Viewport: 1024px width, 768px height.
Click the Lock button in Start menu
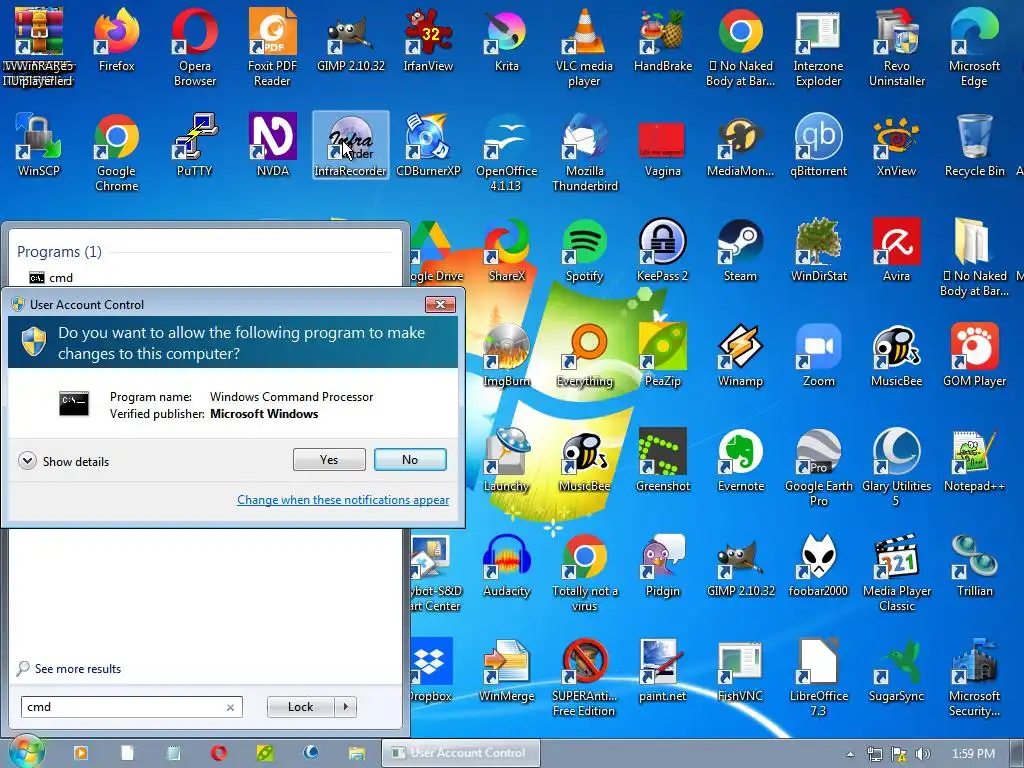(x=300, y=707)
